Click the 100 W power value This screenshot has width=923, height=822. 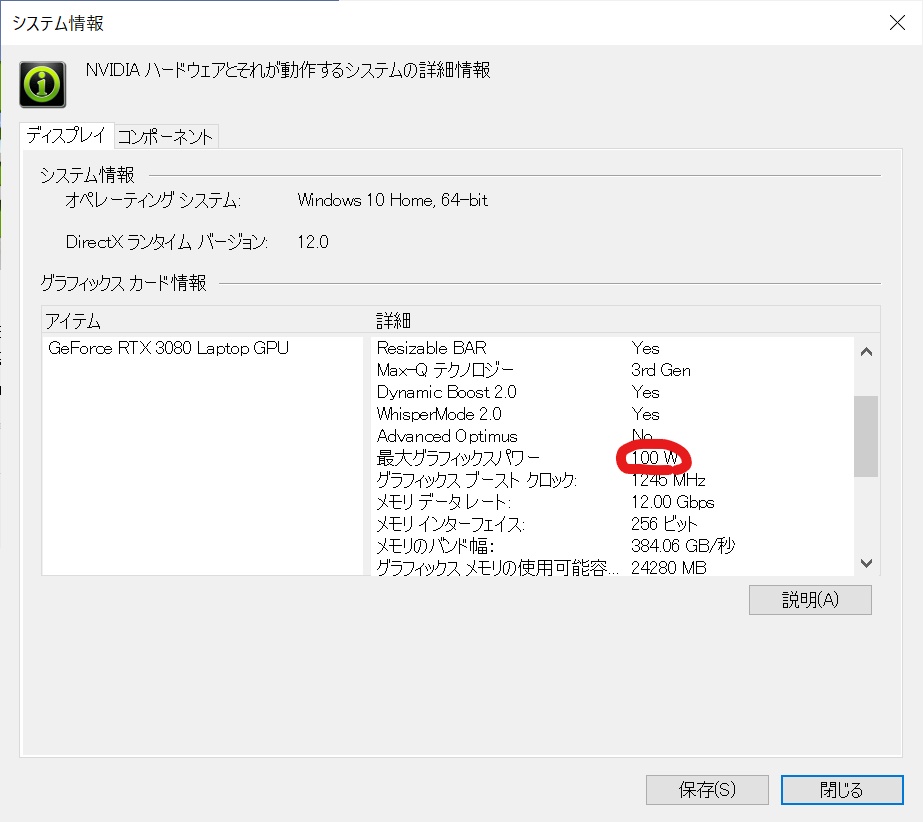click(x=654, y=458)
